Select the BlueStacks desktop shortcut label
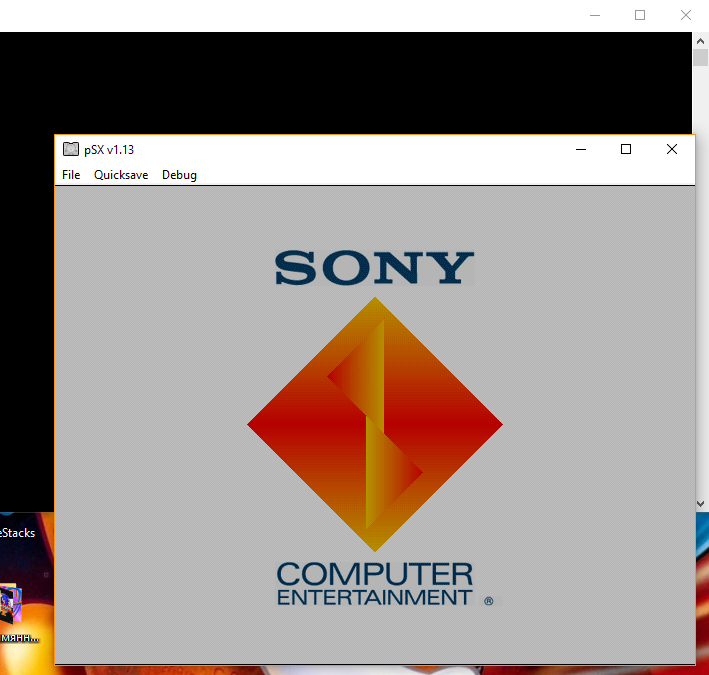 (18, 533)
